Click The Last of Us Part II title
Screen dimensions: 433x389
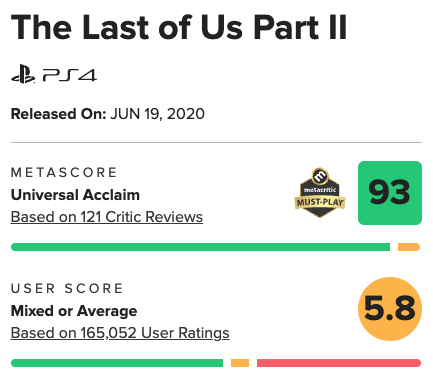click(x=179, y=28)
